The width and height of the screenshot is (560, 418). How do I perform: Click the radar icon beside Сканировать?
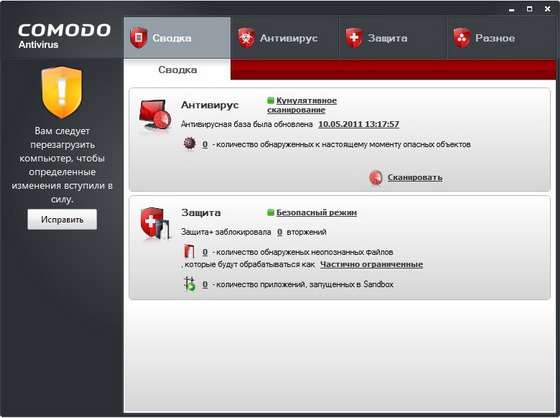tap(376, 178)
